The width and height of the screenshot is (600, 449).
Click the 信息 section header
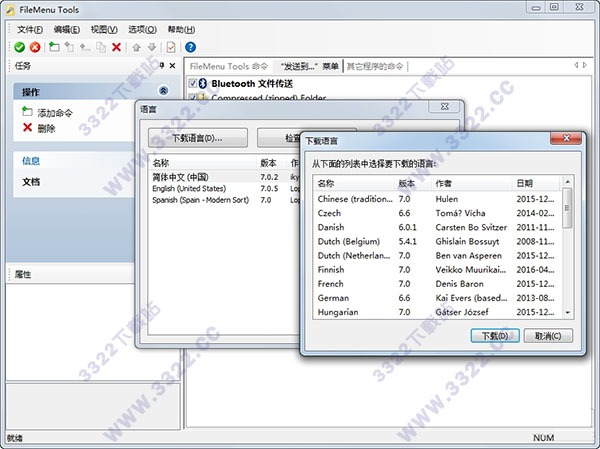tap(31, 161)
